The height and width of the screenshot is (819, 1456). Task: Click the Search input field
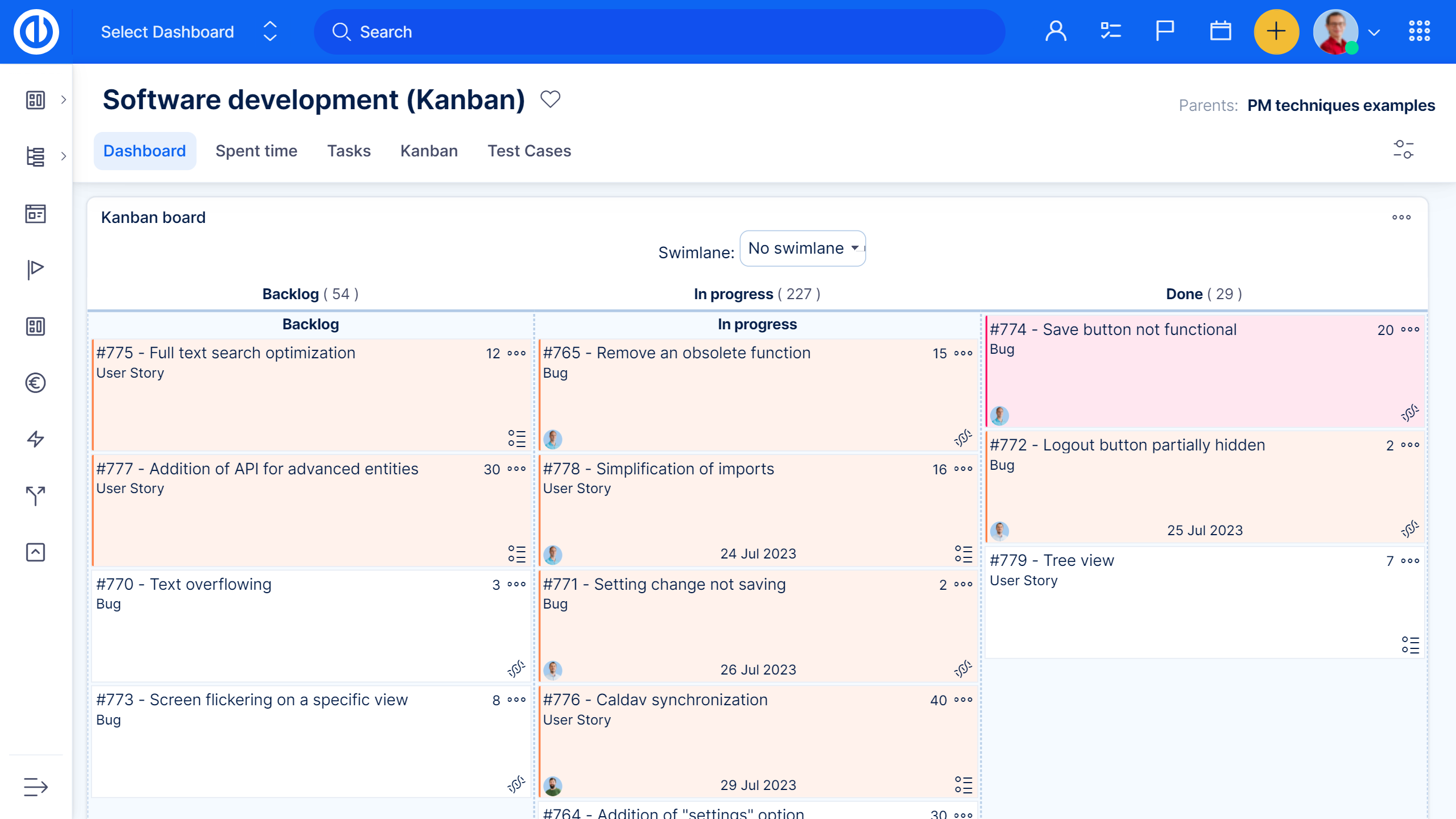click(660, 32)
